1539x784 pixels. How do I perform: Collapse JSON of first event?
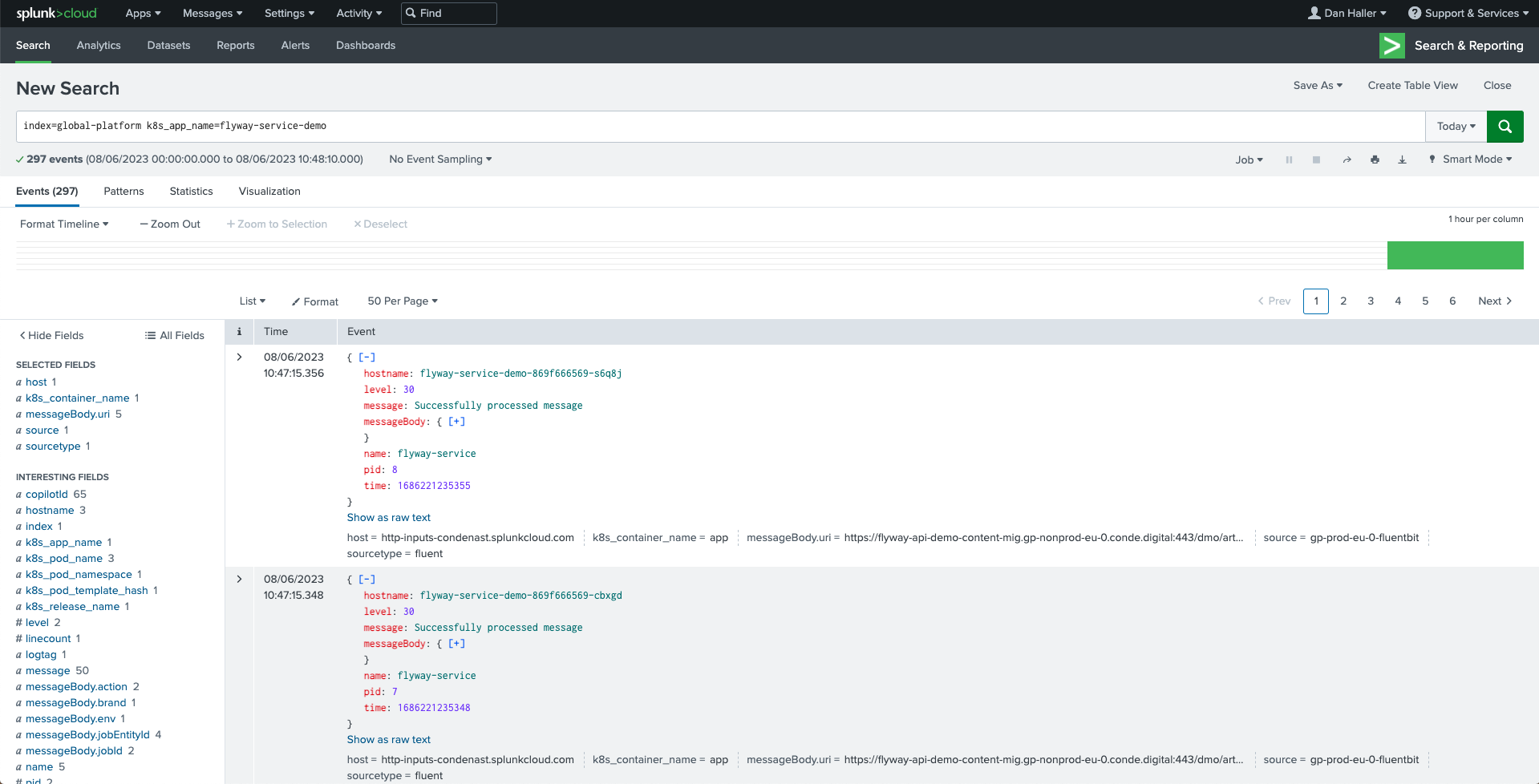pyautogui.click(x=367, y=358)
